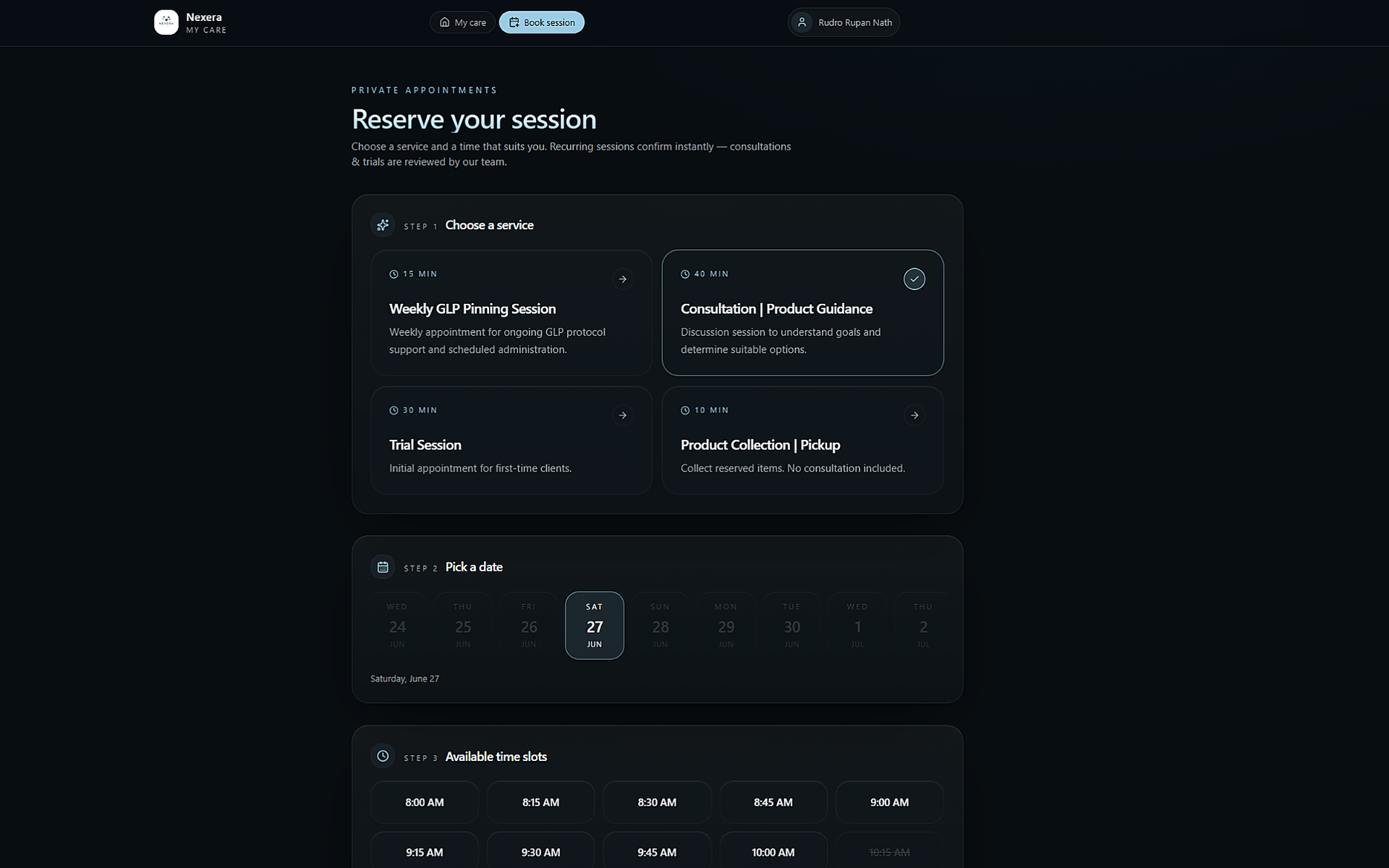The height and width of the screenshot is (868, 1389).
Task: Click the user avatar icon
Action: 802,22
